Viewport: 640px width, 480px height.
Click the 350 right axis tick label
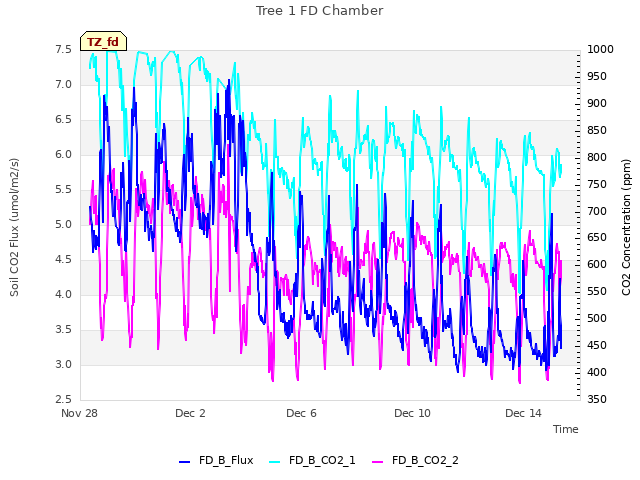[x=597, y=399]
